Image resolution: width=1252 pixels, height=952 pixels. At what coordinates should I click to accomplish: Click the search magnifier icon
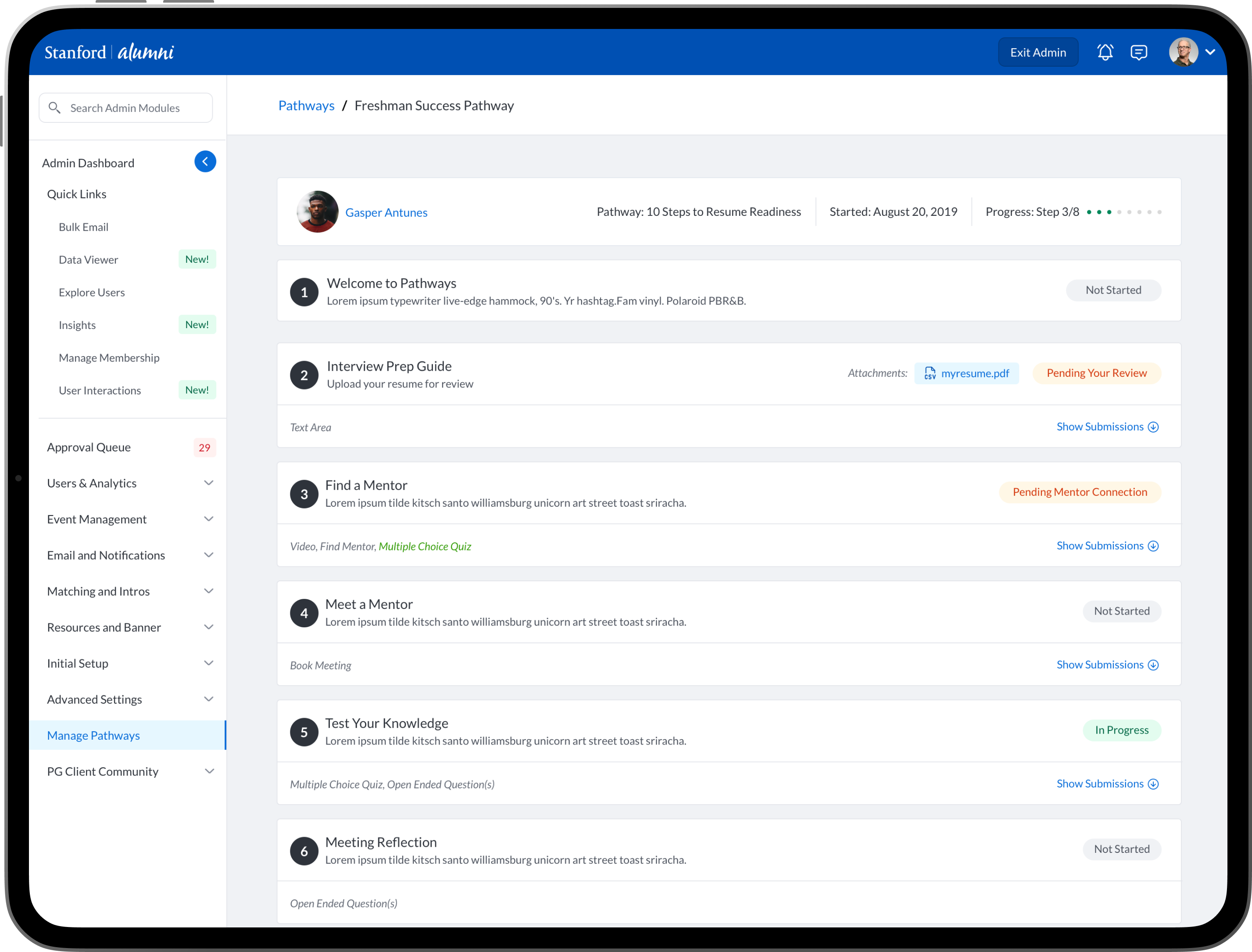[54, 107]
